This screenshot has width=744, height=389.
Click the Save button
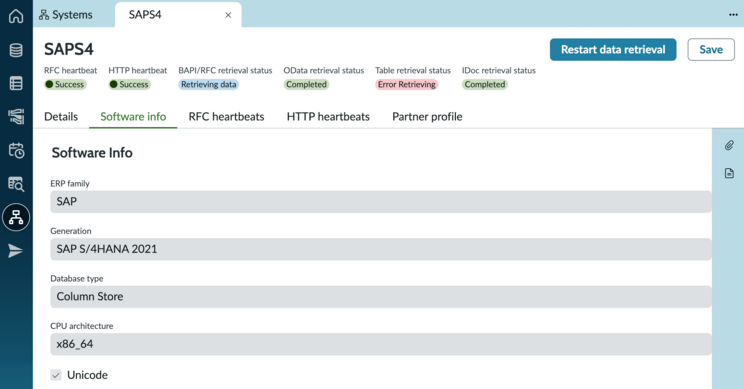pyautogui.click(x=711, y=49)
